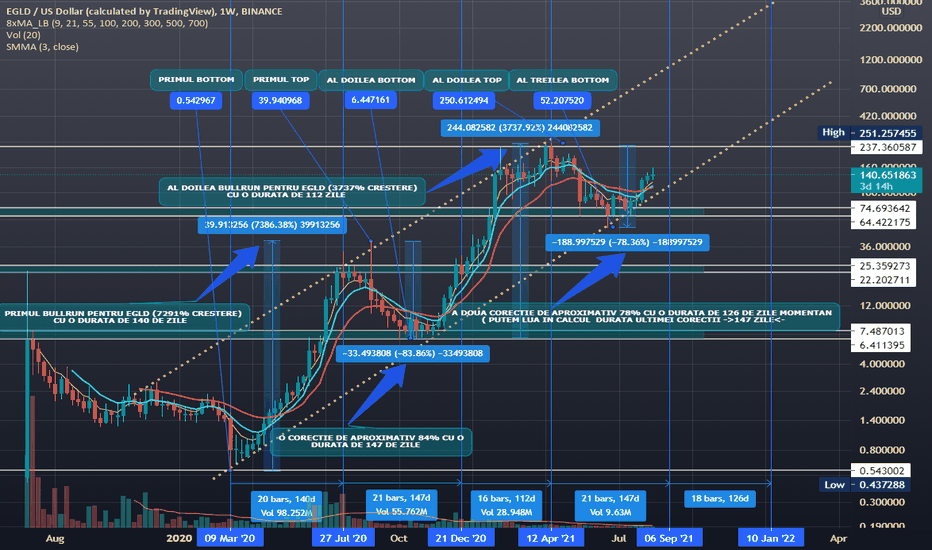
Task: Click the 22.202711 horizontal line price tag
Action: pos(884,280)
